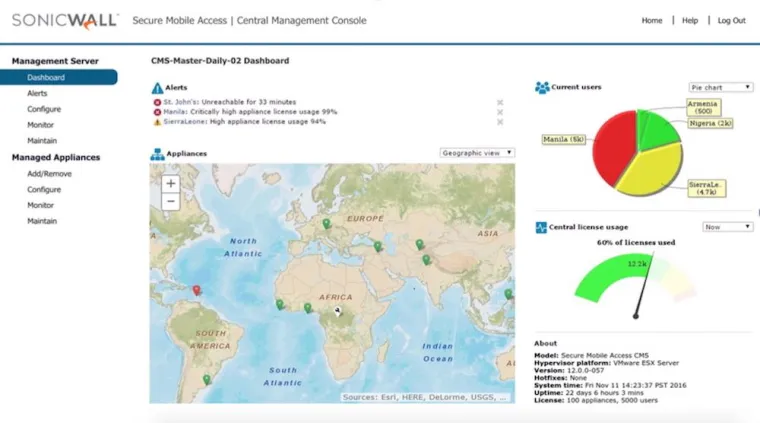Open the Help link

[690, 20]
